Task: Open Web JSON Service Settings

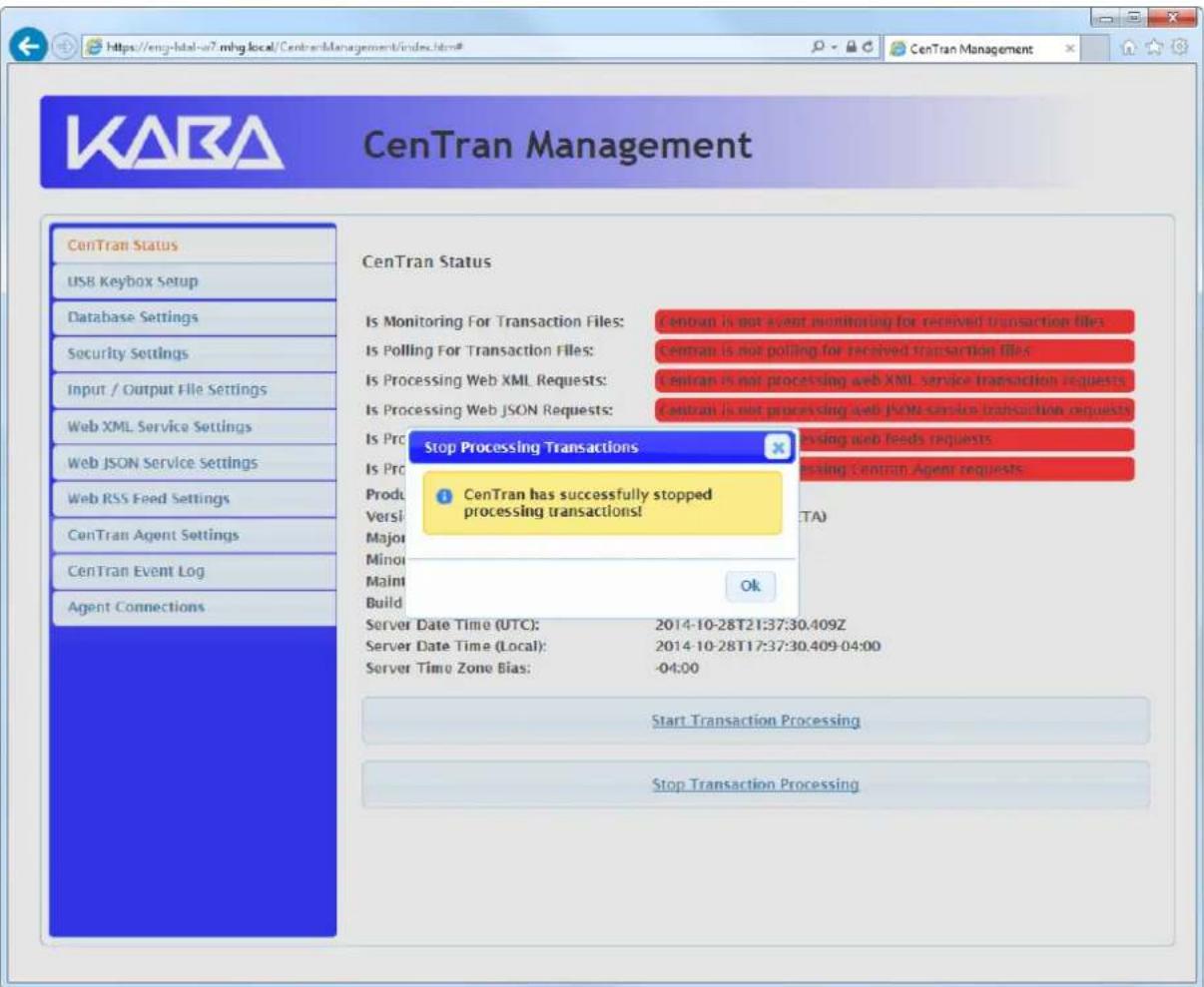Action: click(x=193, y=462)
